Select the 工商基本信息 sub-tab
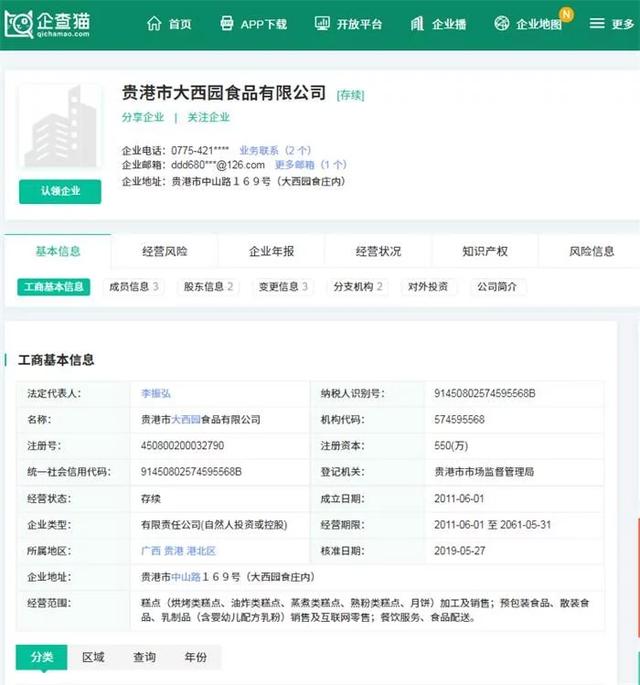640x685 pixels. click(x=54, y=287)
